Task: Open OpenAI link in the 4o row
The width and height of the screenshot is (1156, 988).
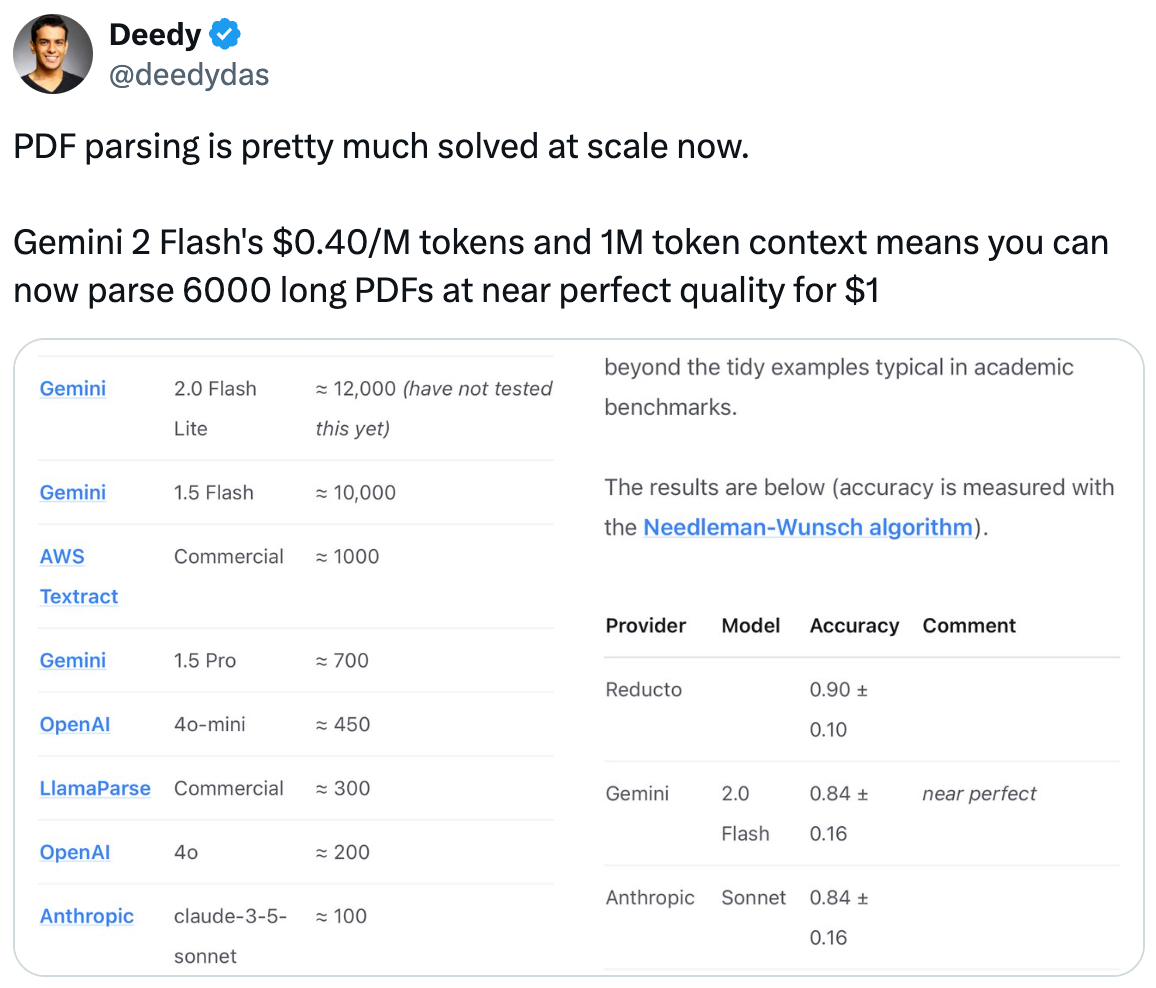Action: (74, 853)
